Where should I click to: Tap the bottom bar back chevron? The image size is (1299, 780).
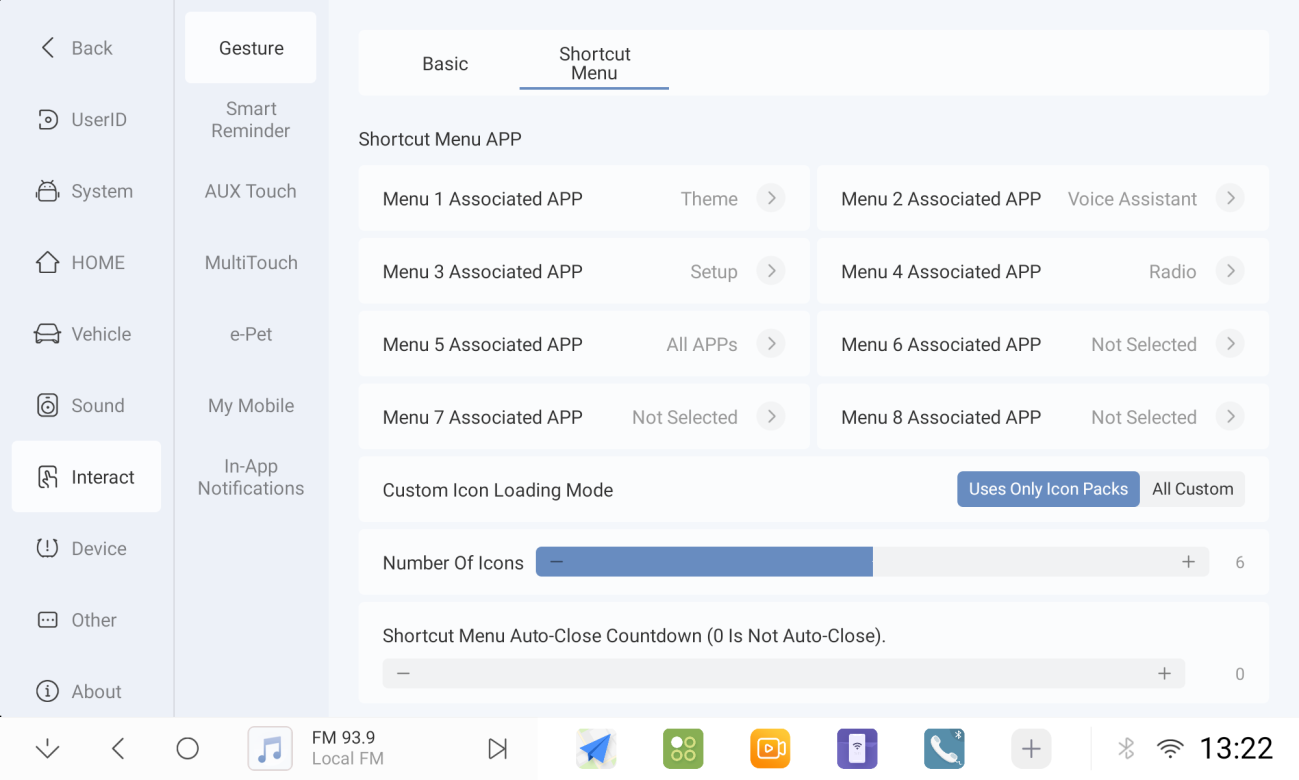pyautogui.click(x=118, y=749)
